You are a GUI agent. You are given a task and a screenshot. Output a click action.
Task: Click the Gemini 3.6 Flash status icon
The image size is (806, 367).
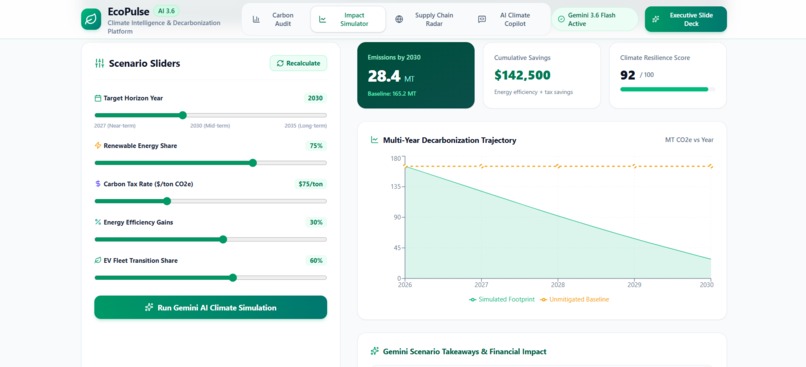point(561,20)
